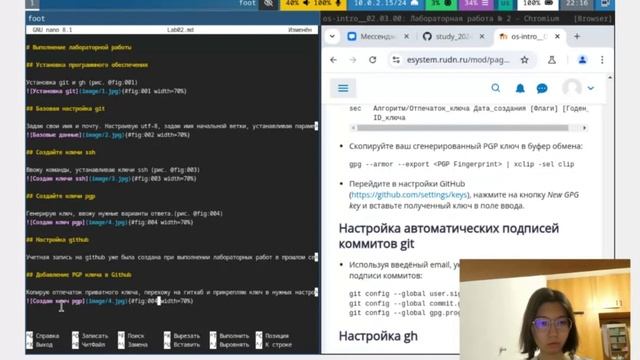Open the github.com/settings/keys link
640x360 pixels.
point(409,195)
